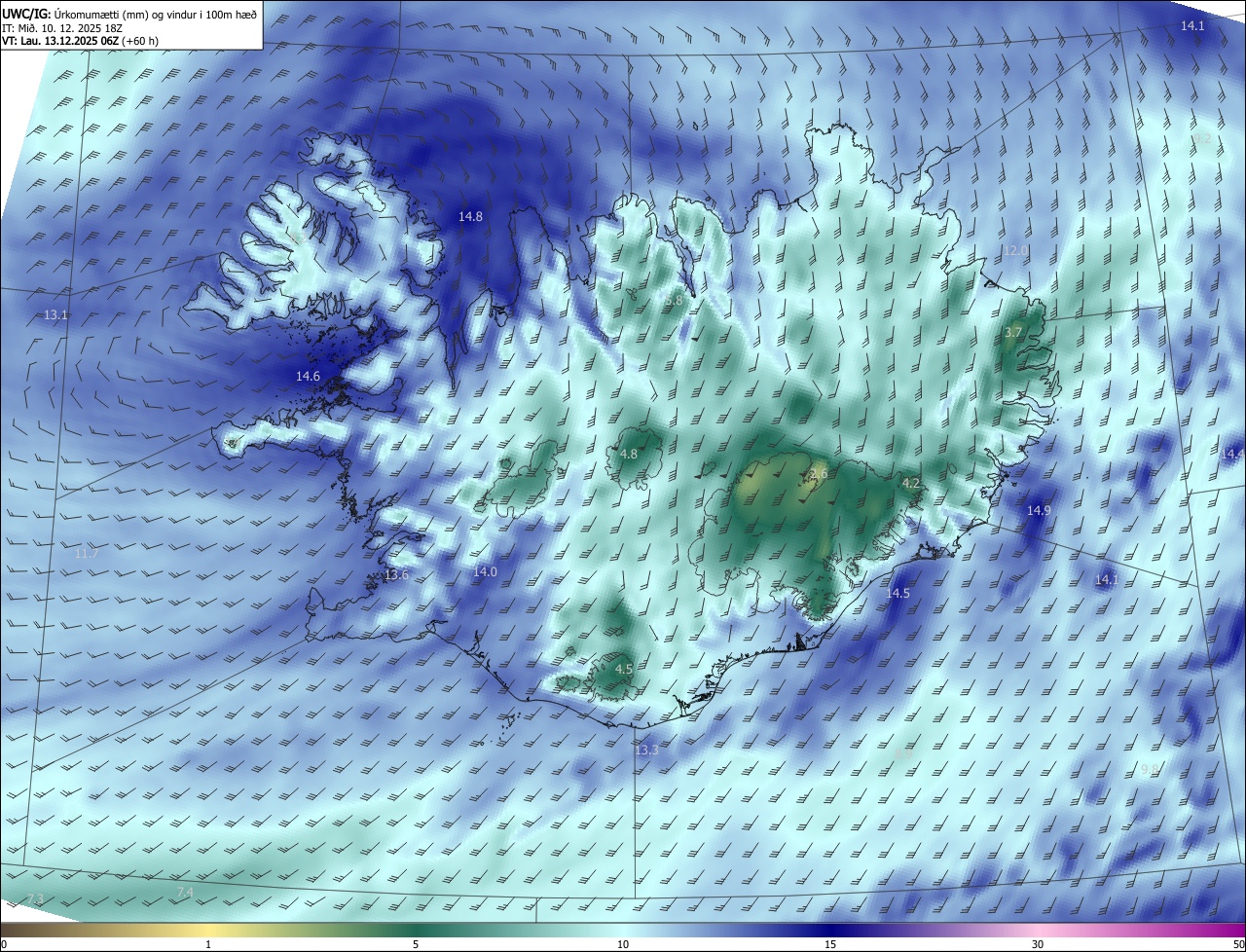Click the 14.6 value label on the map
This screenshot has width=1246, height=952.
pyautogui.click(x=308, y=377)
